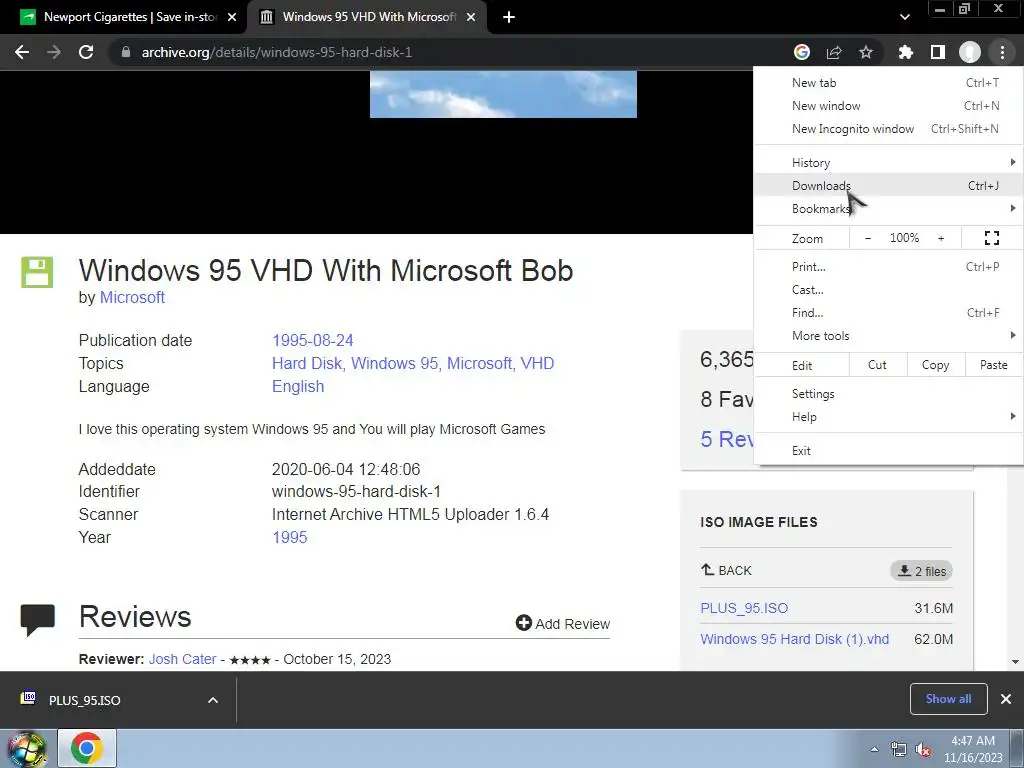Share this page using share icon
The width and height of the screenshot is (1024, 768).
click(x=834, y=52)
